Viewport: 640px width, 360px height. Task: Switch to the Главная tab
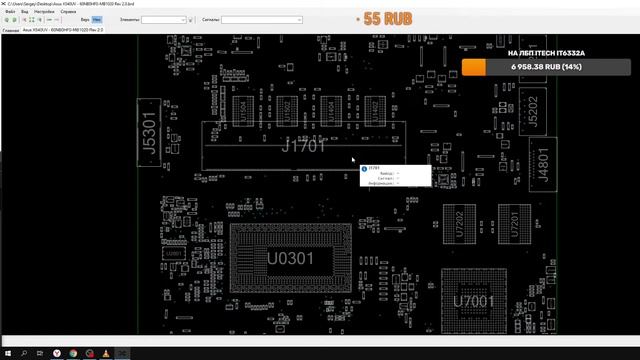pos(11,30)
